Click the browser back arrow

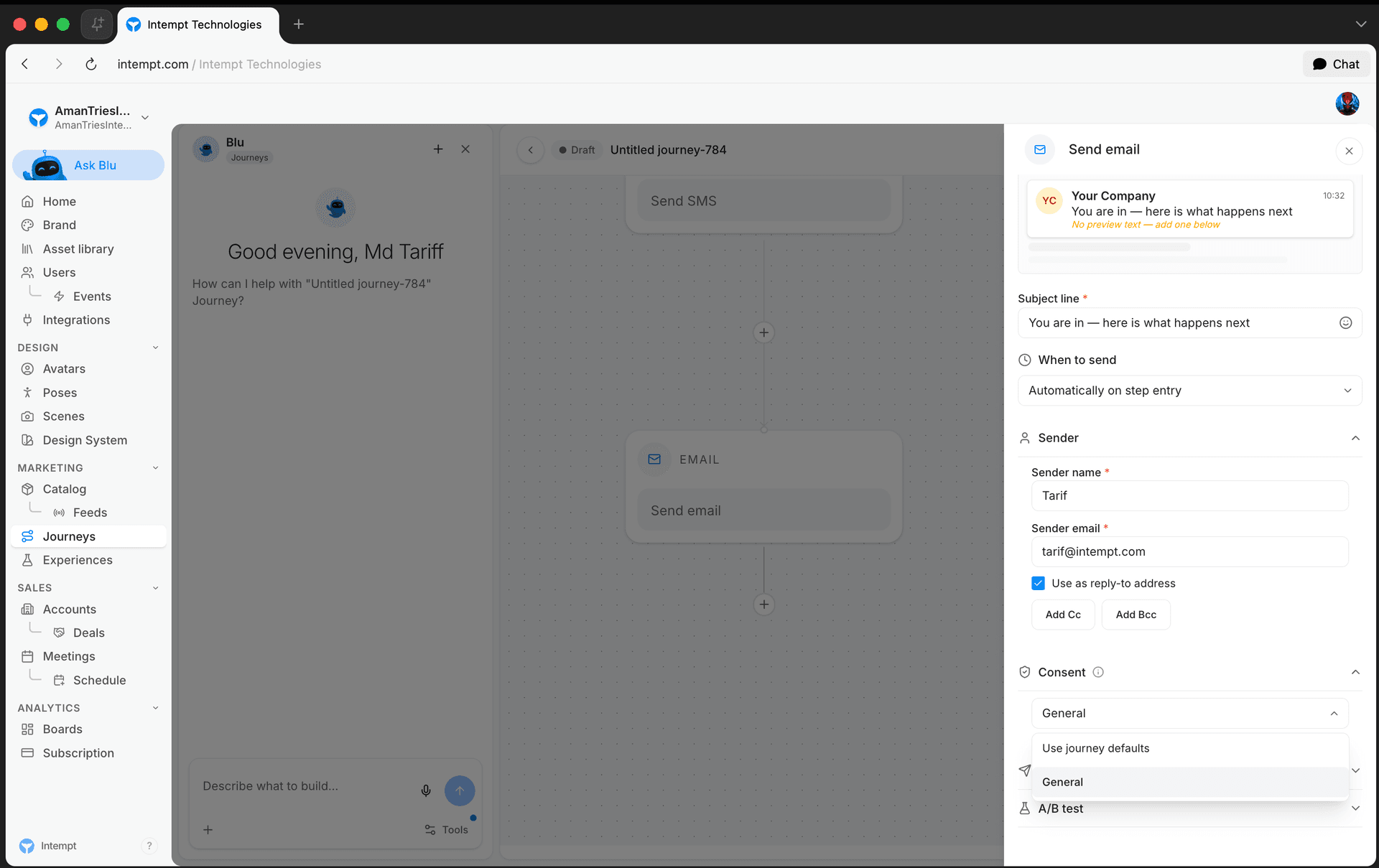25,64
